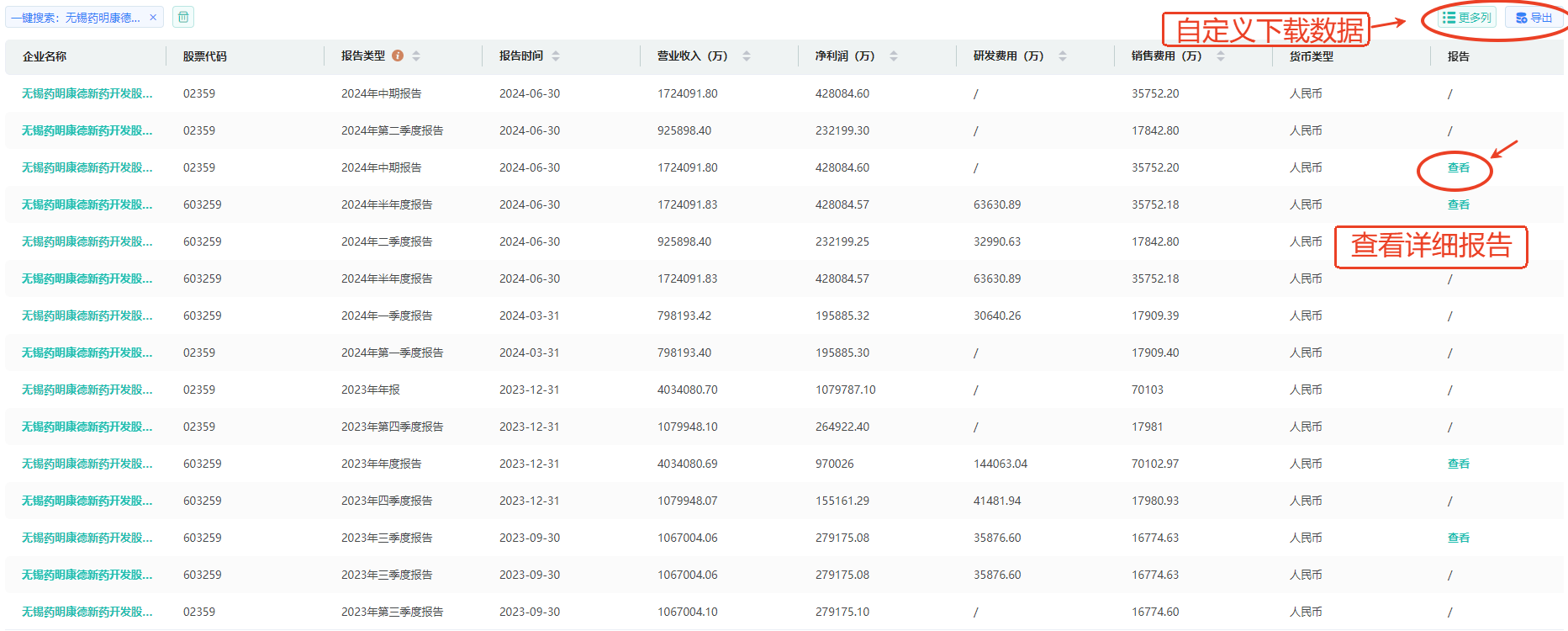1568x631 pixels.
Task: Select the revenue value 4034080.69
Action: click(688, 464)
